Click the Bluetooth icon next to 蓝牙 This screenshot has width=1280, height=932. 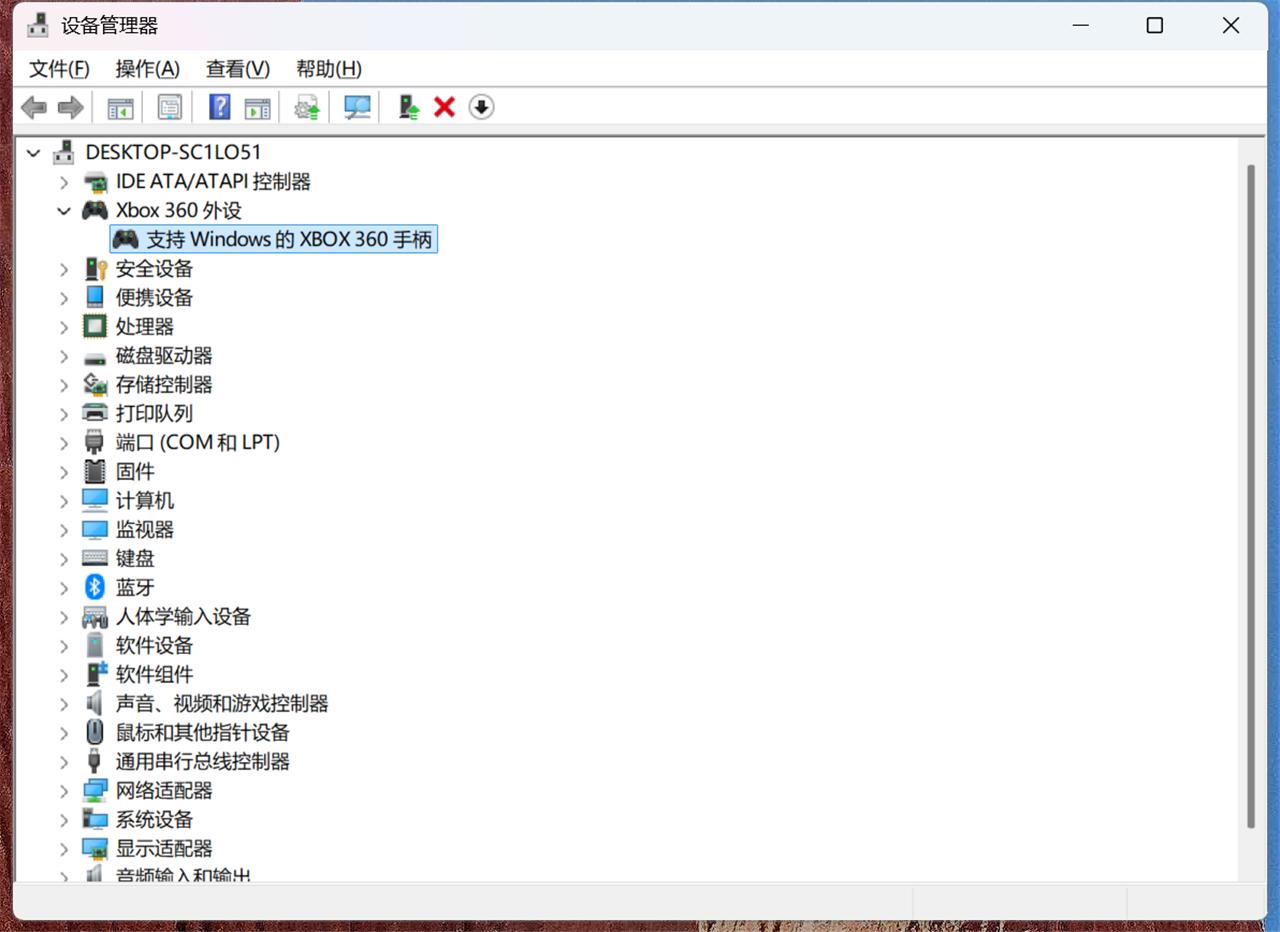[x=95, y=587]
